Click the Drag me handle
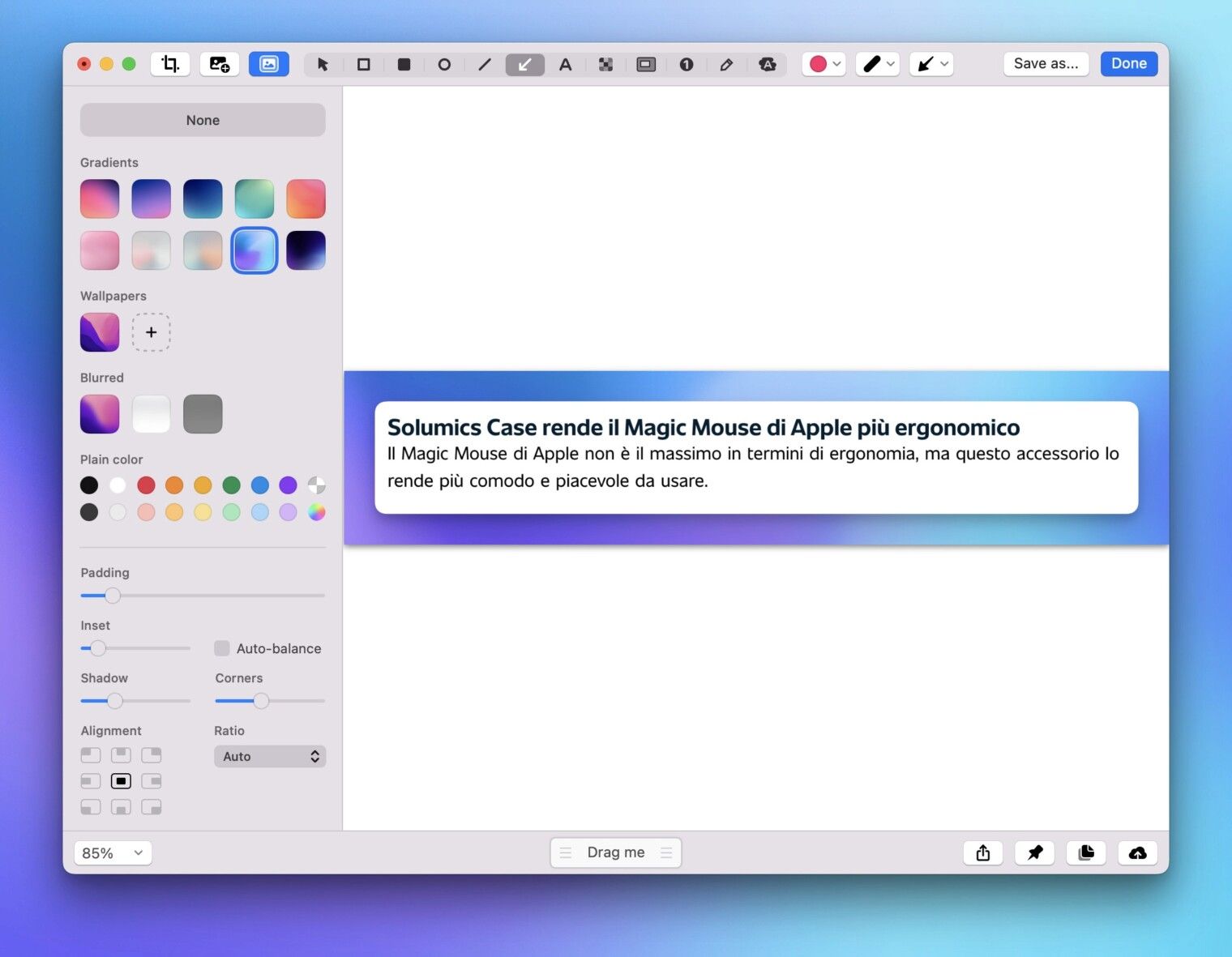1232x957 pixels. 616,852
